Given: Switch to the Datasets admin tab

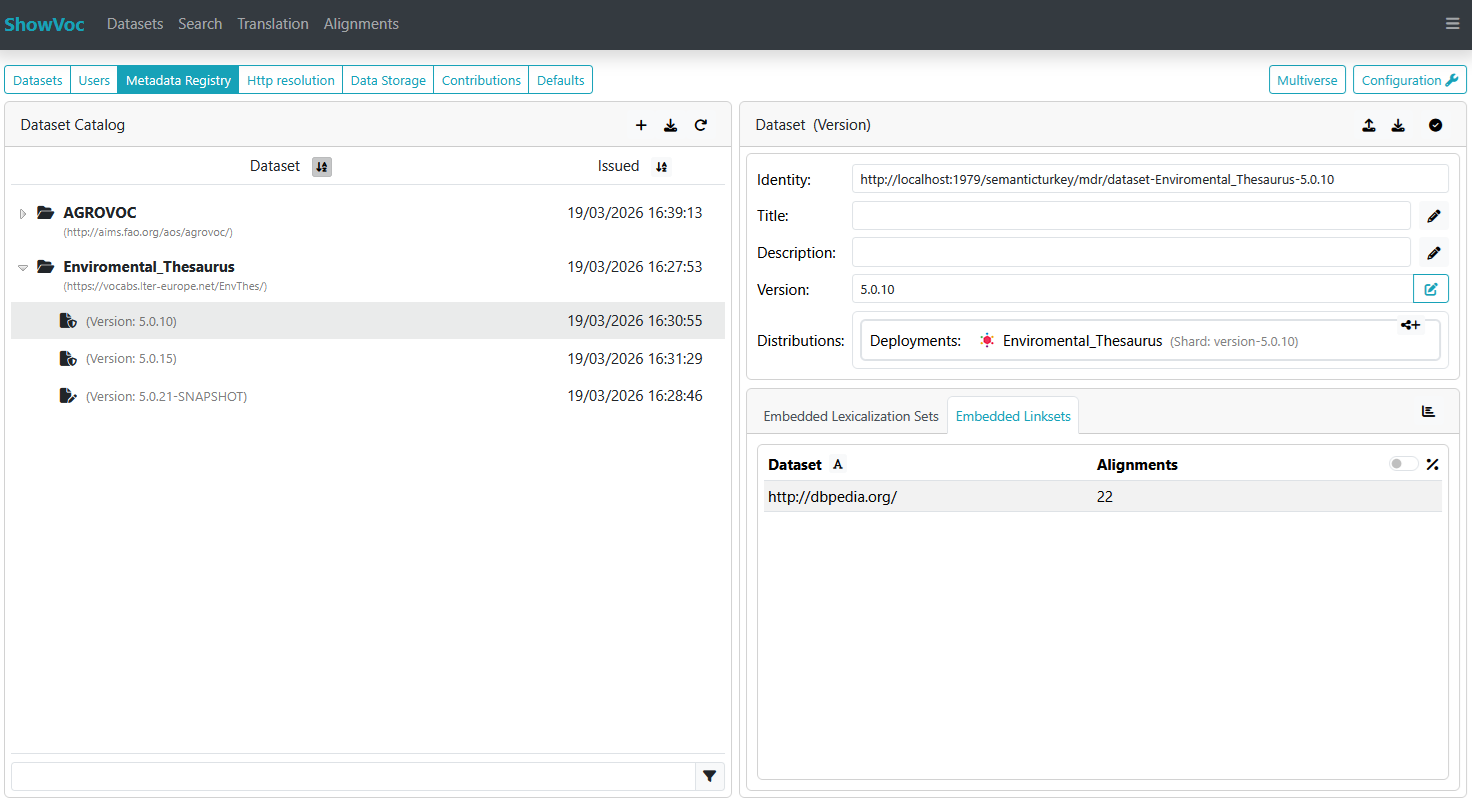Looking at the screenshot, I should pos(37,80).
